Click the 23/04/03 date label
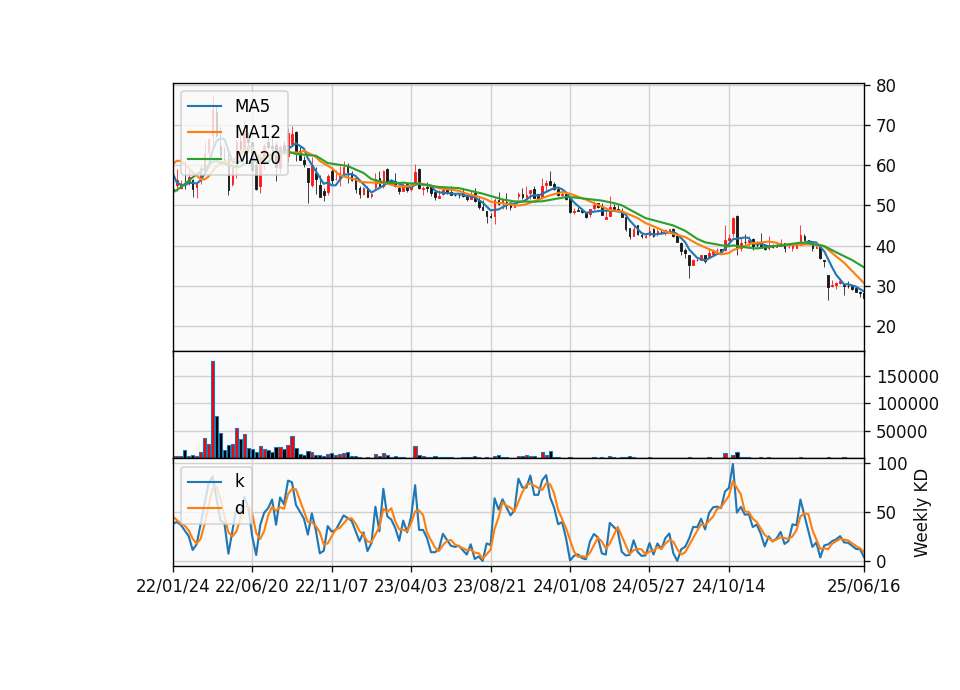This screenshot has height=690, width=960. point(411,586)
